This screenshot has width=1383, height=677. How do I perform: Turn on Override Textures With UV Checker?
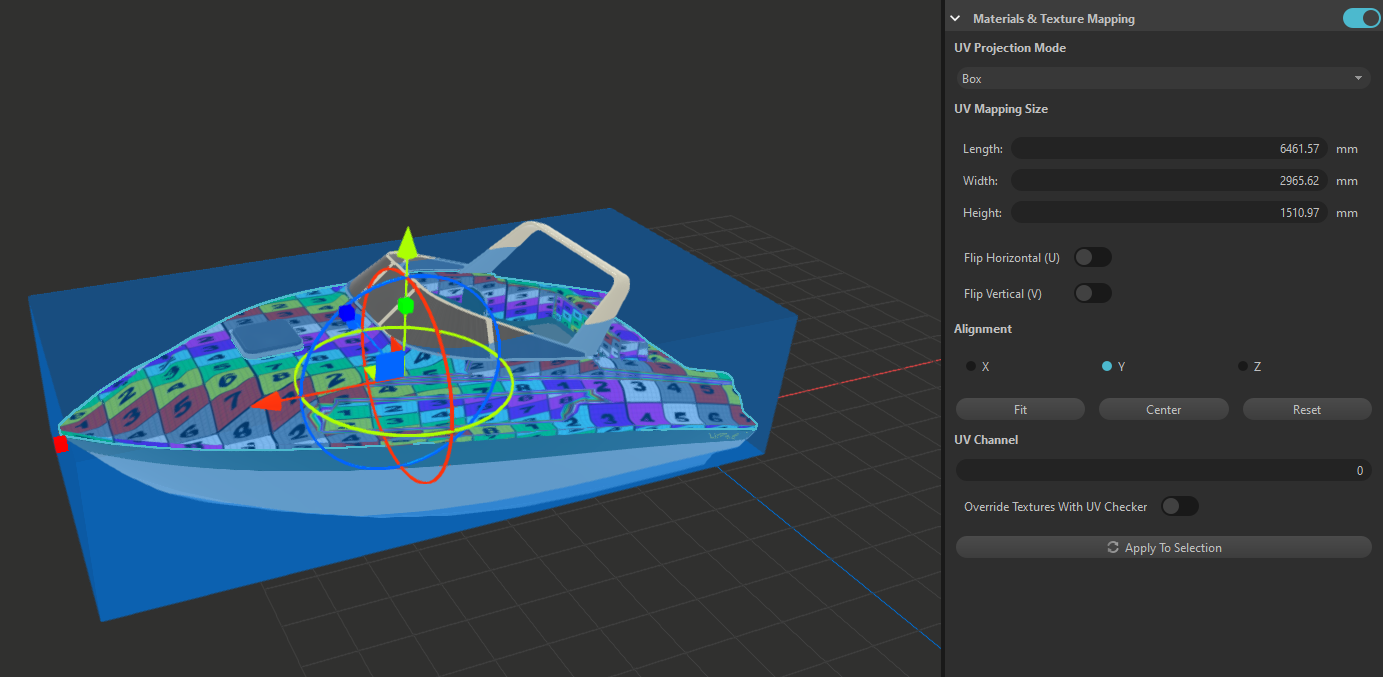pos(1179,507)
